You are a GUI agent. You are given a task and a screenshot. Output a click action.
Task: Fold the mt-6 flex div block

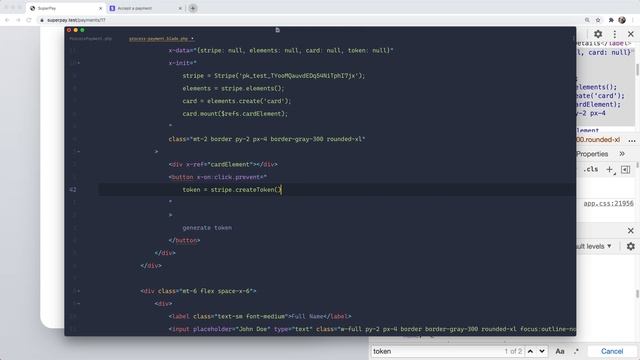pyautogui.click(x=78, y=291)
